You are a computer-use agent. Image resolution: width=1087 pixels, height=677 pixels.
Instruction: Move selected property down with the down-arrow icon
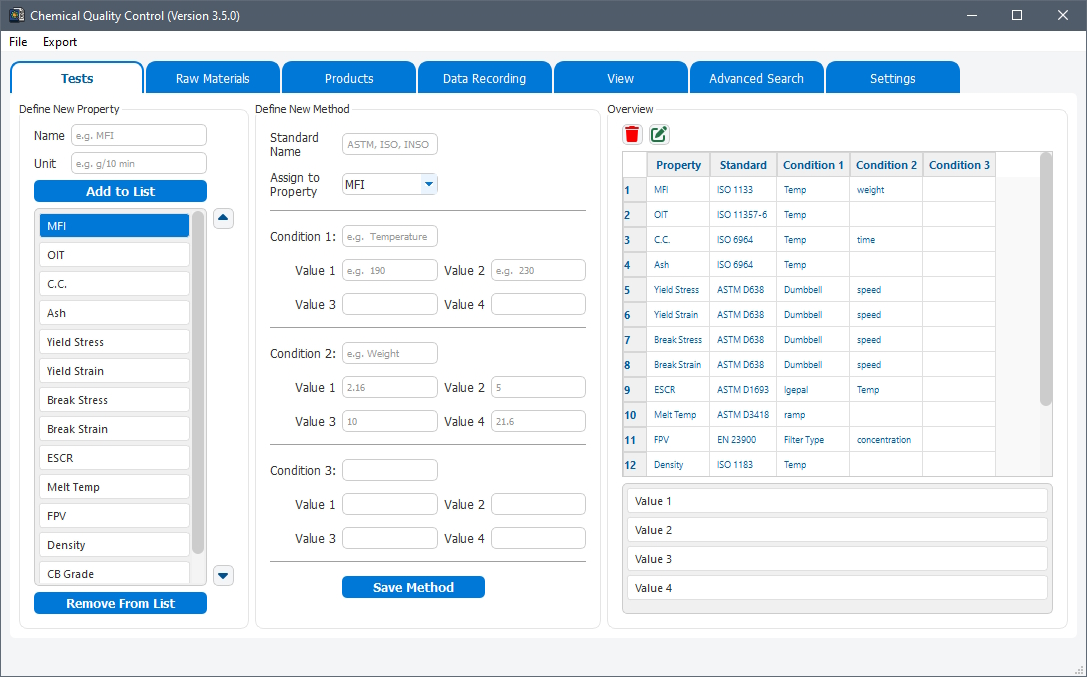click(222, 575)
